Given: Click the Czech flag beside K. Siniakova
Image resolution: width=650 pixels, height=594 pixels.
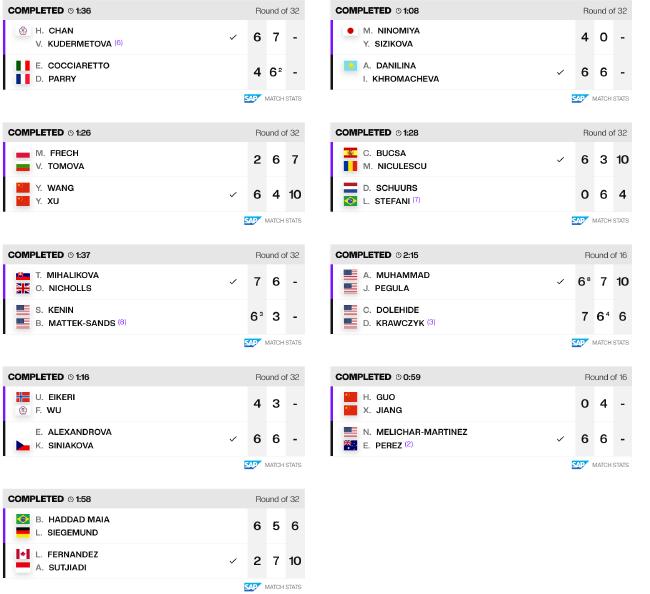Looking at the screenshot, I should pos(23,446).
